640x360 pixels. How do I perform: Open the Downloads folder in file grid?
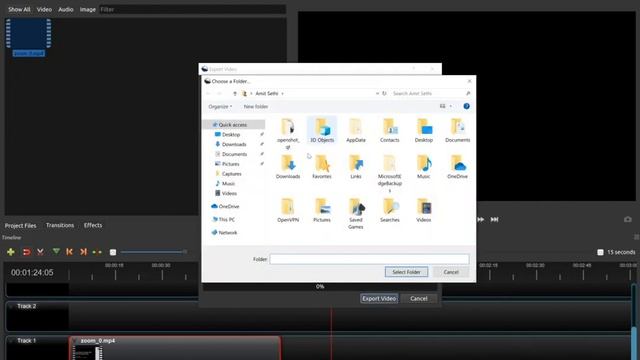coord(288,167)
